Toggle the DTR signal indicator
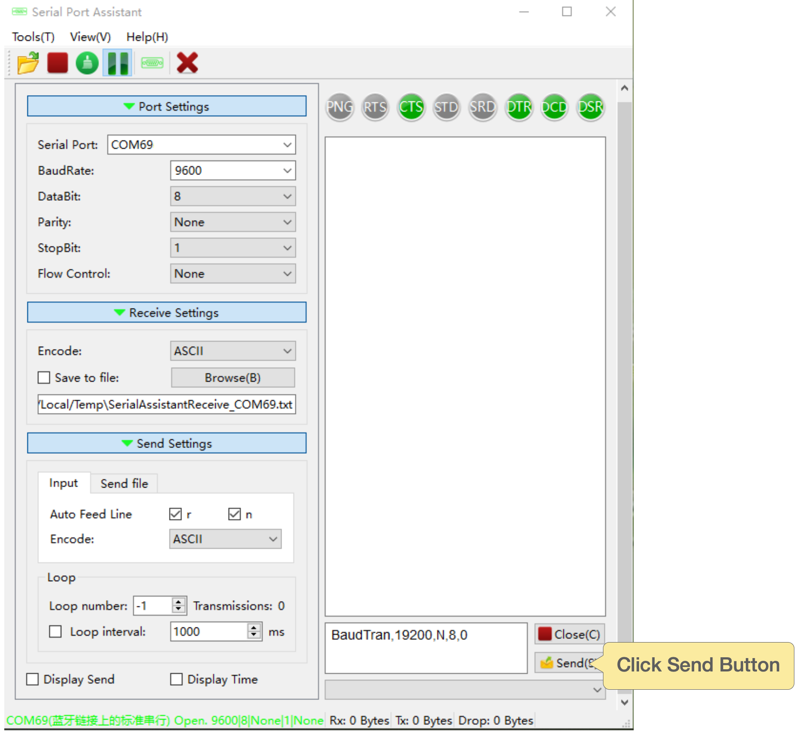 pyautogui.click(x=518, y=107)
